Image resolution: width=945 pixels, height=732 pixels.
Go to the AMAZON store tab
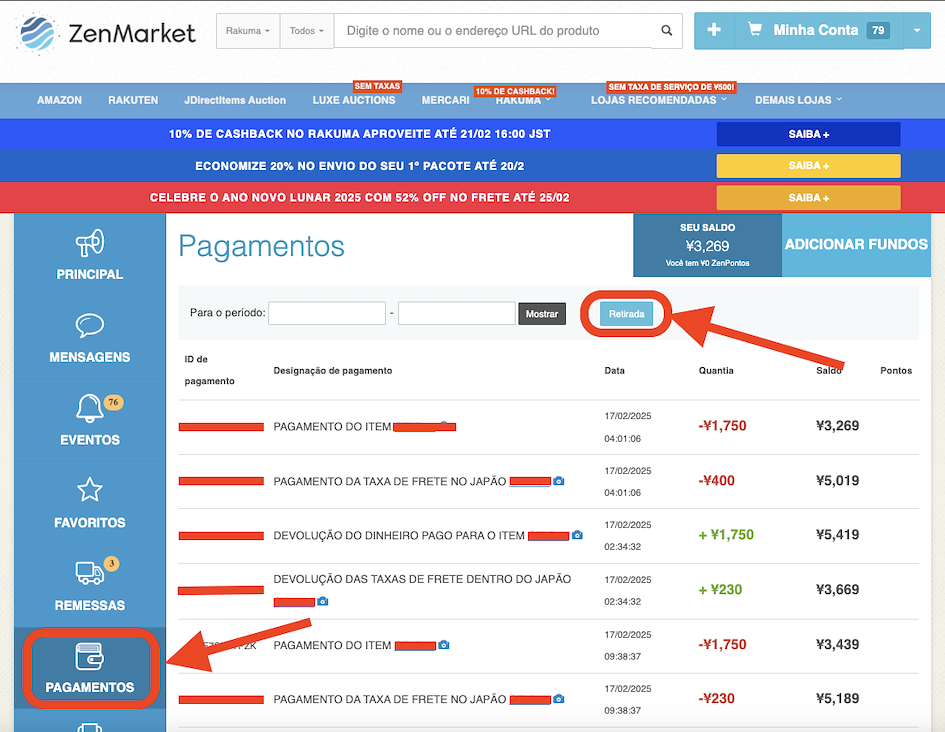point(59,100)
